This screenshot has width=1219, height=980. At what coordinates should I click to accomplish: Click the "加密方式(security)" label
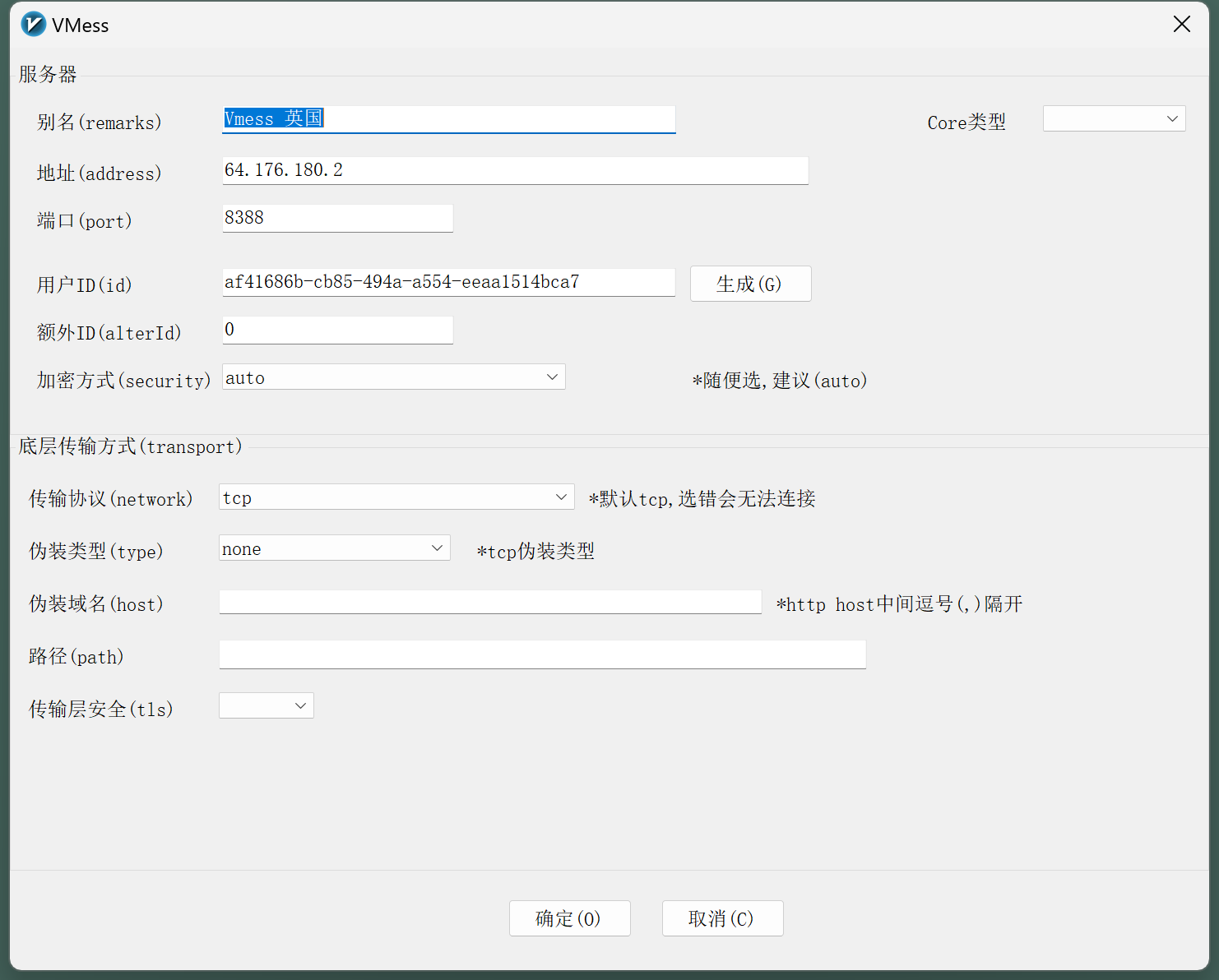pyautogui.click(x=124, y=381)
